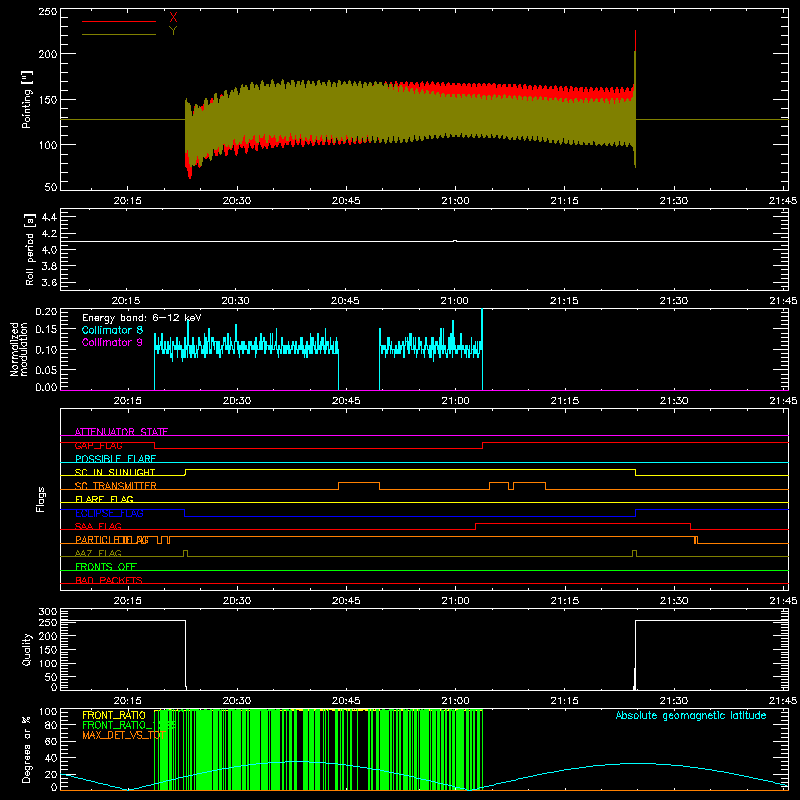Click the Flags axis label
800x800 pixels.
[40, 499]
